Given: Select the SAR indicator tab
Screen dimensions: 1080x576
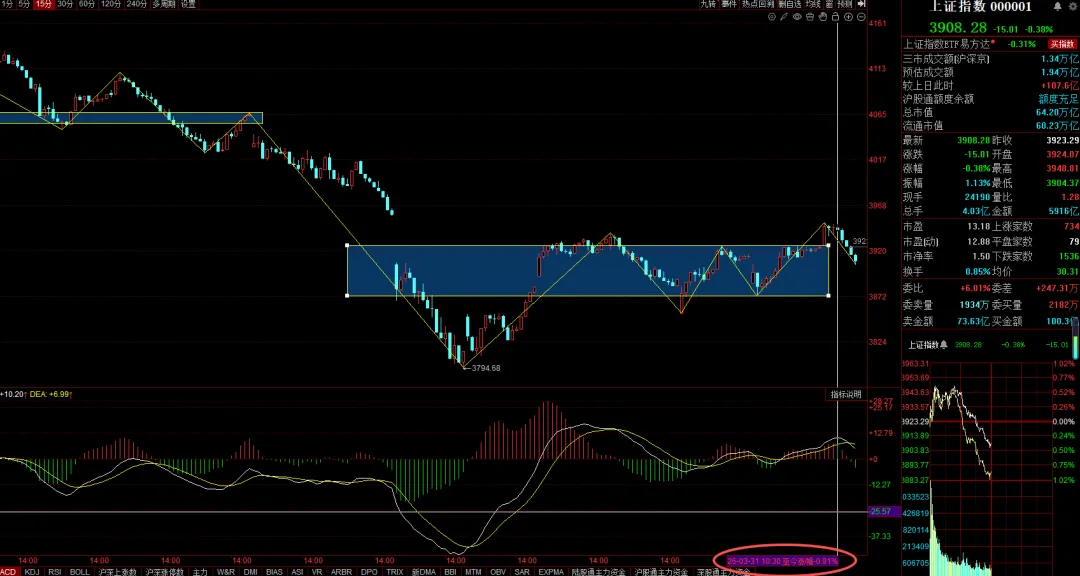Looking at the screenshot, I should tap(521, 571).
